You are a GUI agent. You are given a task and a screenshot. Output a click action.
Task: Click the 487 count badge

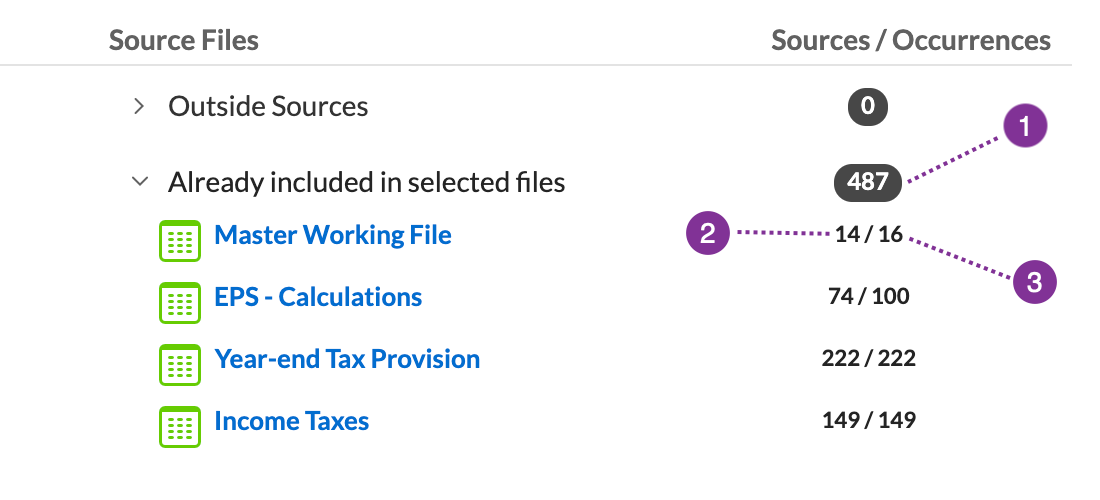coord(868,182)
